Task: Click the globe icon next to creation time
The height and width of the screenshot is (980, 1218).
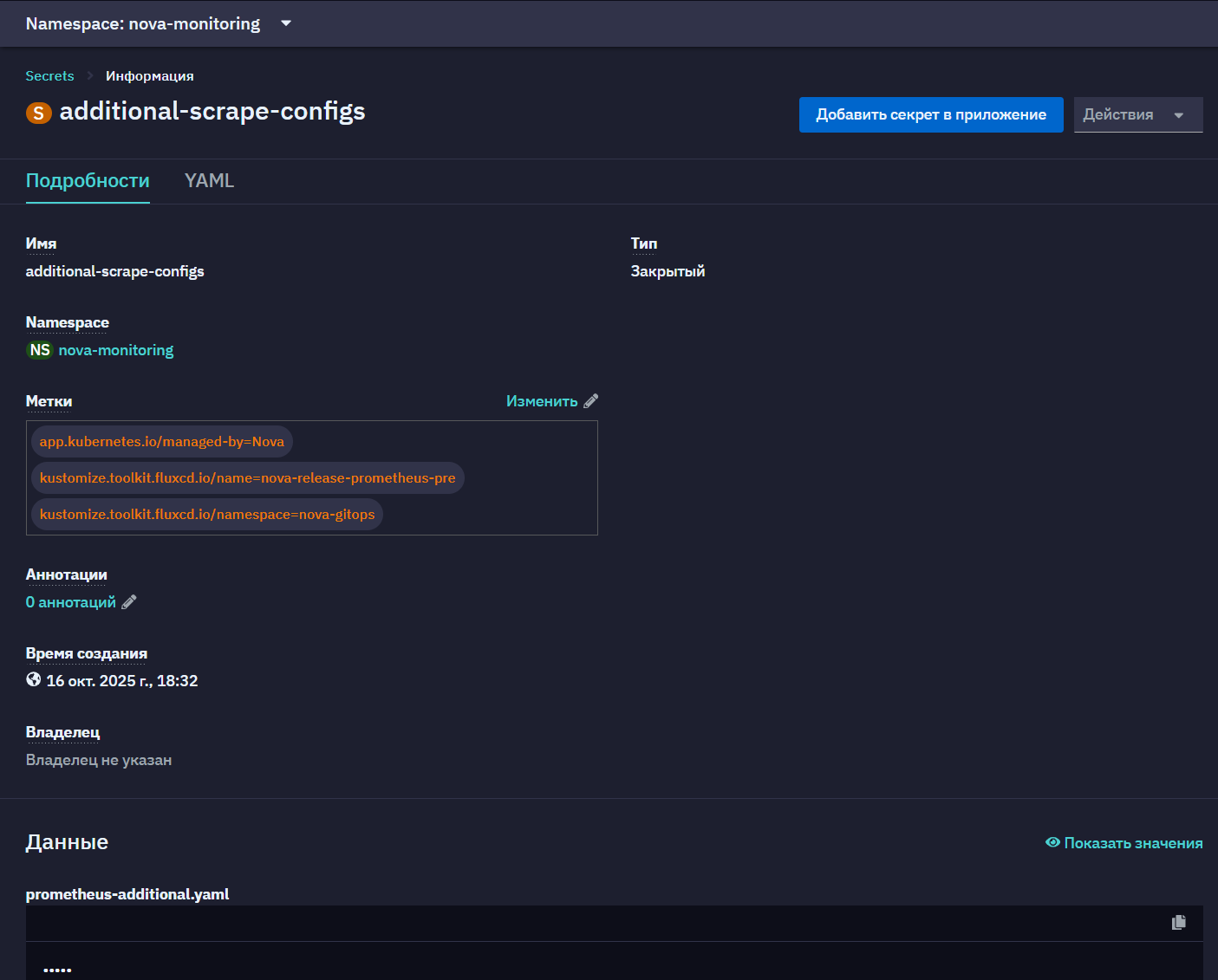Action: tap(34, 680)
